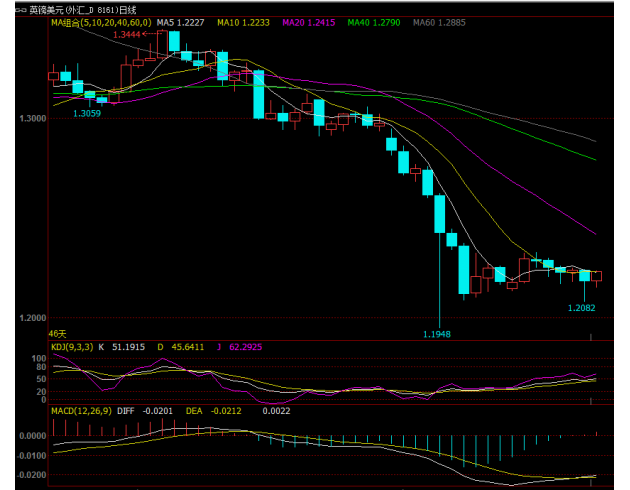Select the MA40 1.2790 legend value
The width and height of the screenshot is (630, 490).
pyautogui.click(x=374, y=22)
